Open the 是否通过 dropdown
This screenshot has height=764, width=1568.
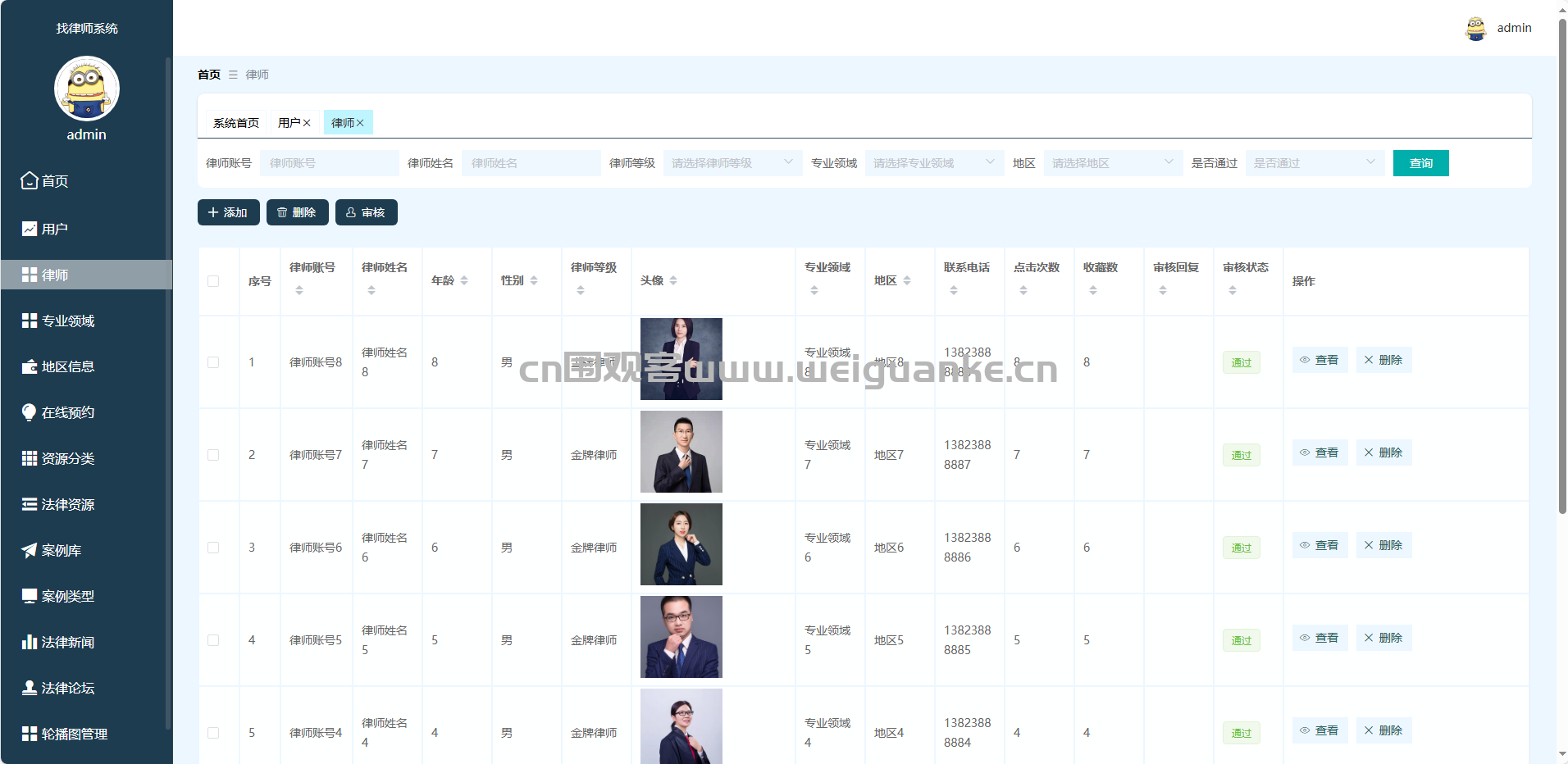pos(1315,163)
